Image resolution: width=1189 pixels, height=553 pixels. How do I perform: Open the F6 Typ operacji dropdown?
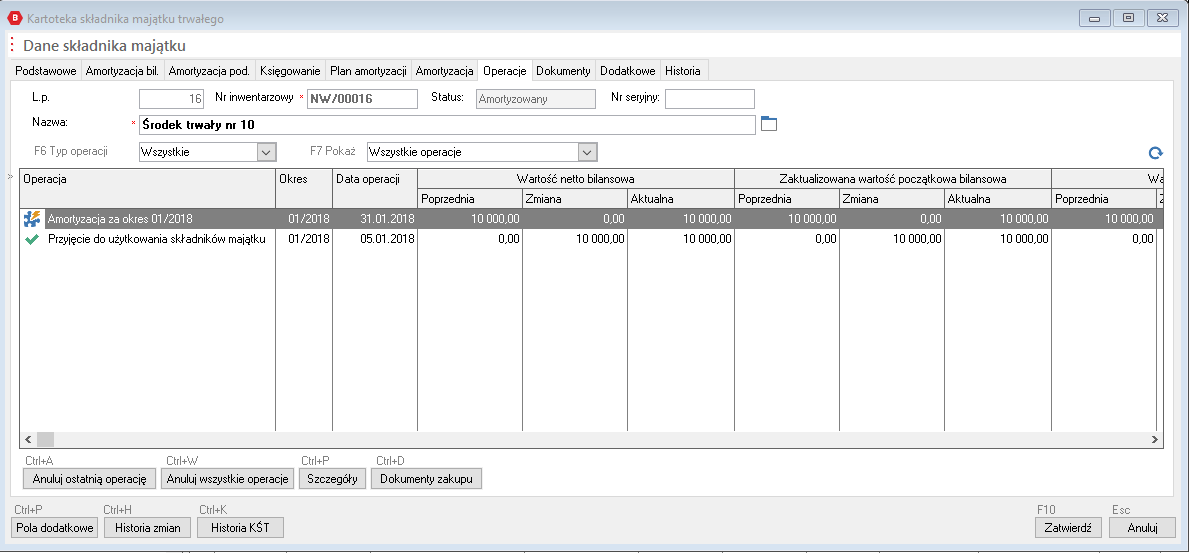[x=266, y=152]
